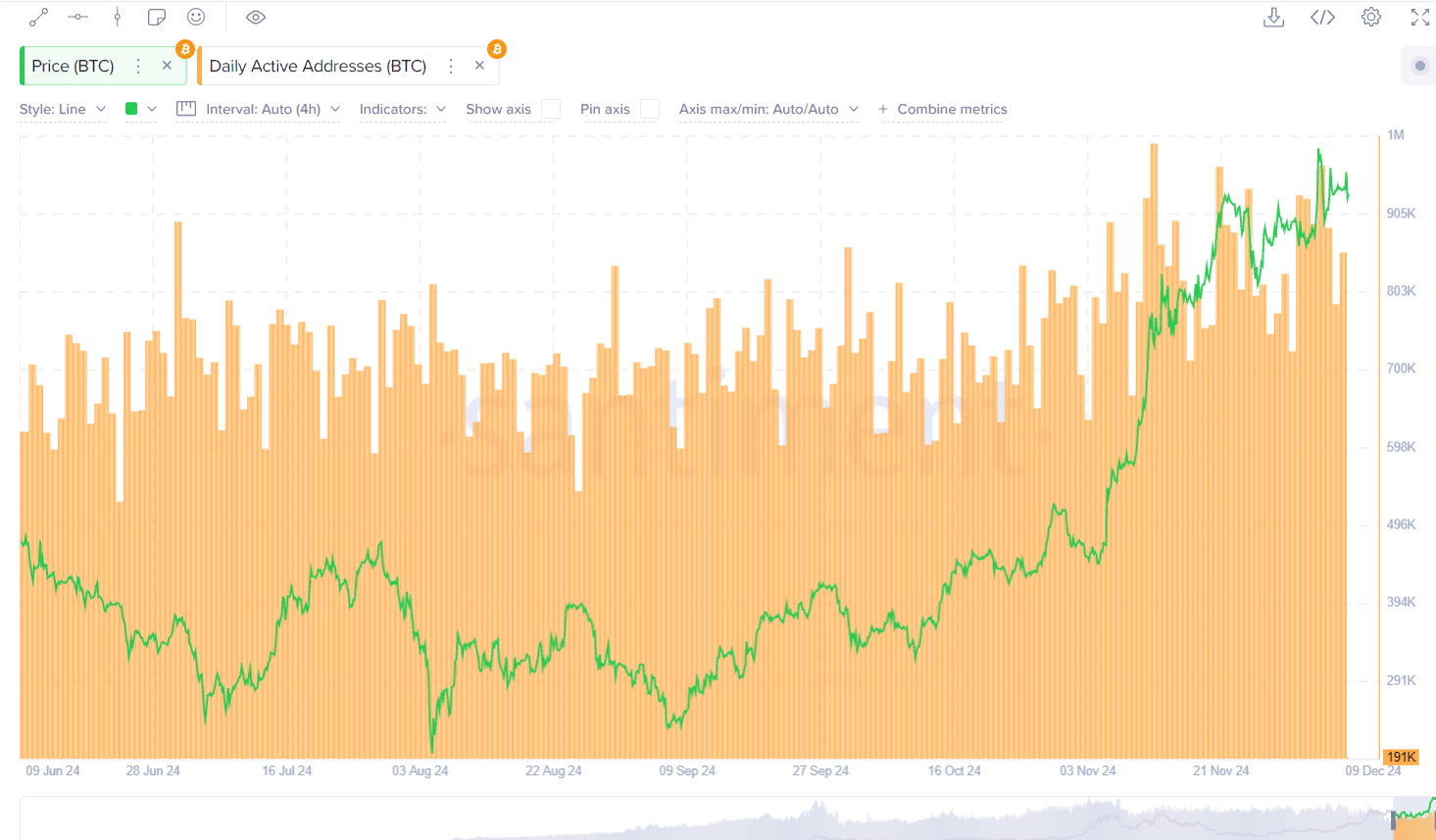Screen dimensions: 1436x840
Task: Open the emoji picker icon
Action: click(x=196, y=18)
